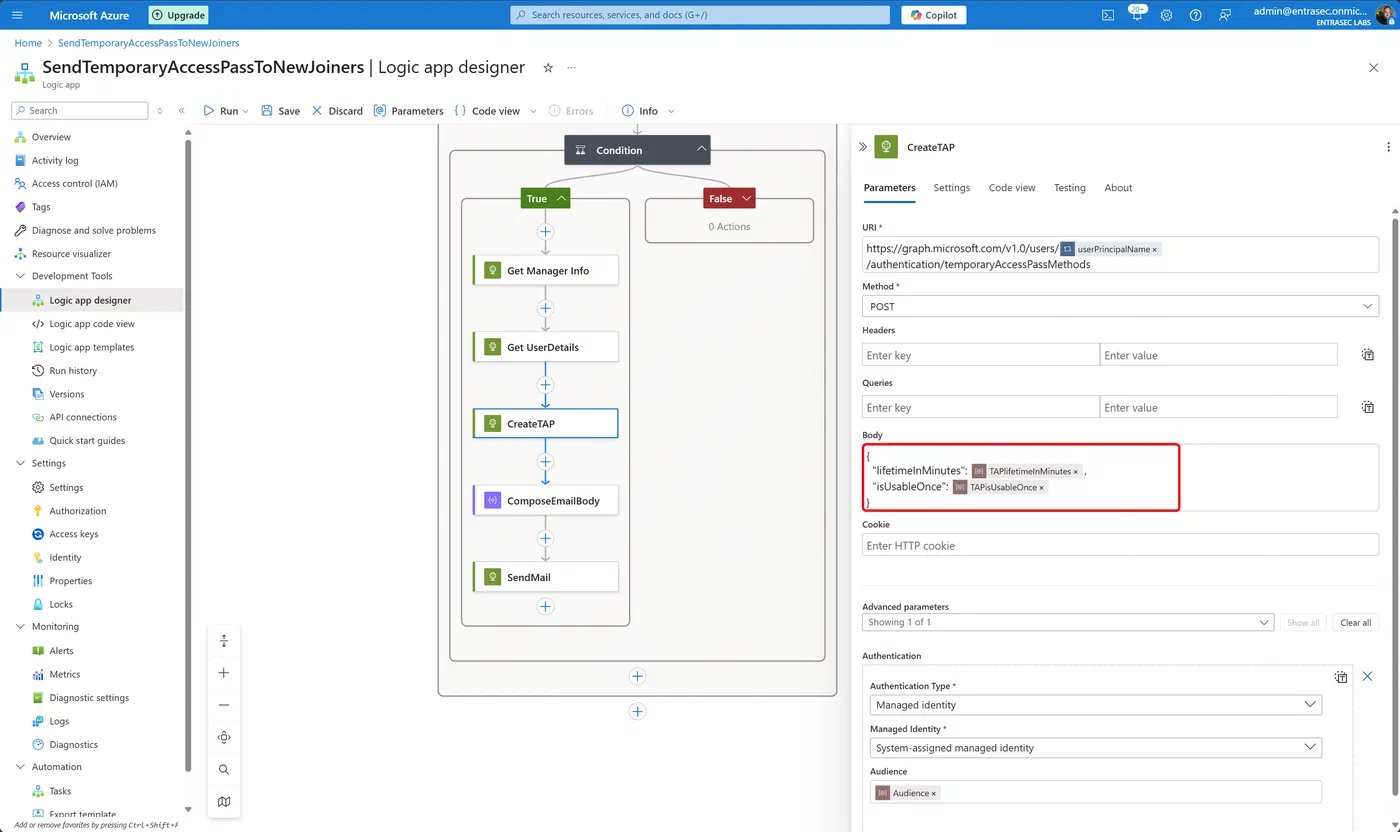The height and width of the screenshot is (832, 1400).
Task: Open the Authentication Type dropdown
Action: click(1095, 705)
